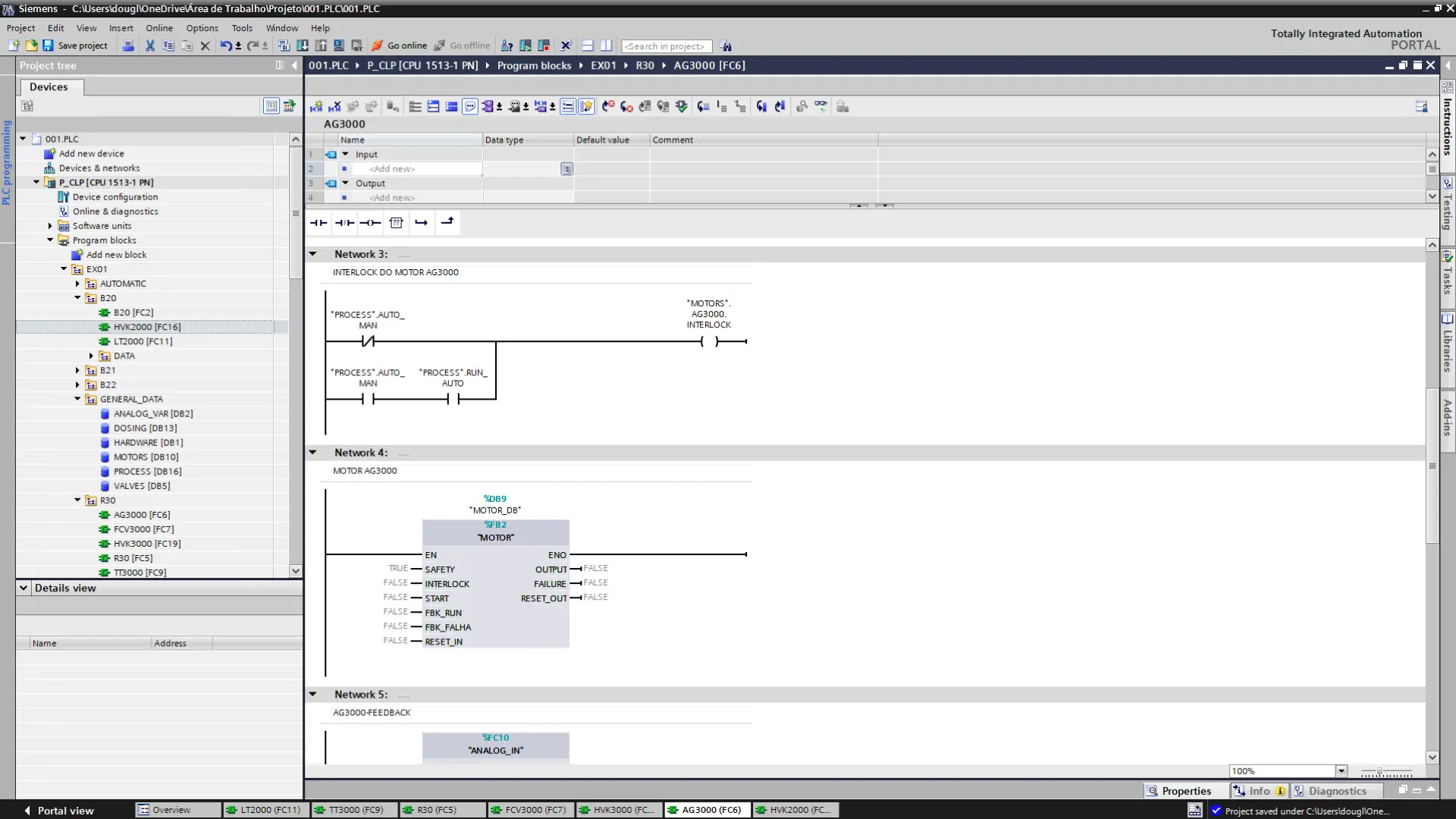This screenshot has width=1456, height=819.
Task: Insert an output coil element
Action: pos(371,222)
